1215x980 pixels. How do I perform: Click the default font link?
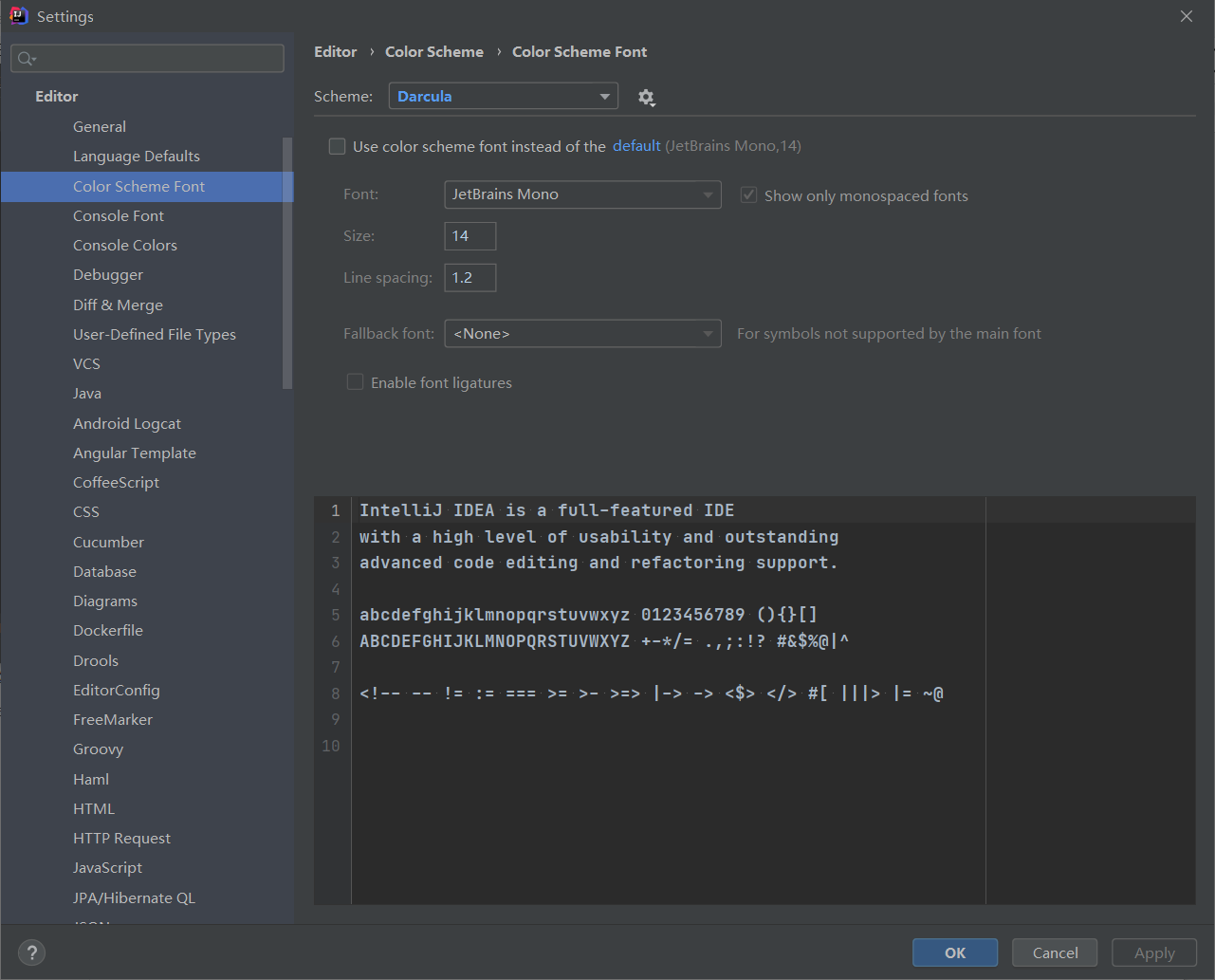pyautogui.click(x=636, y=146)
